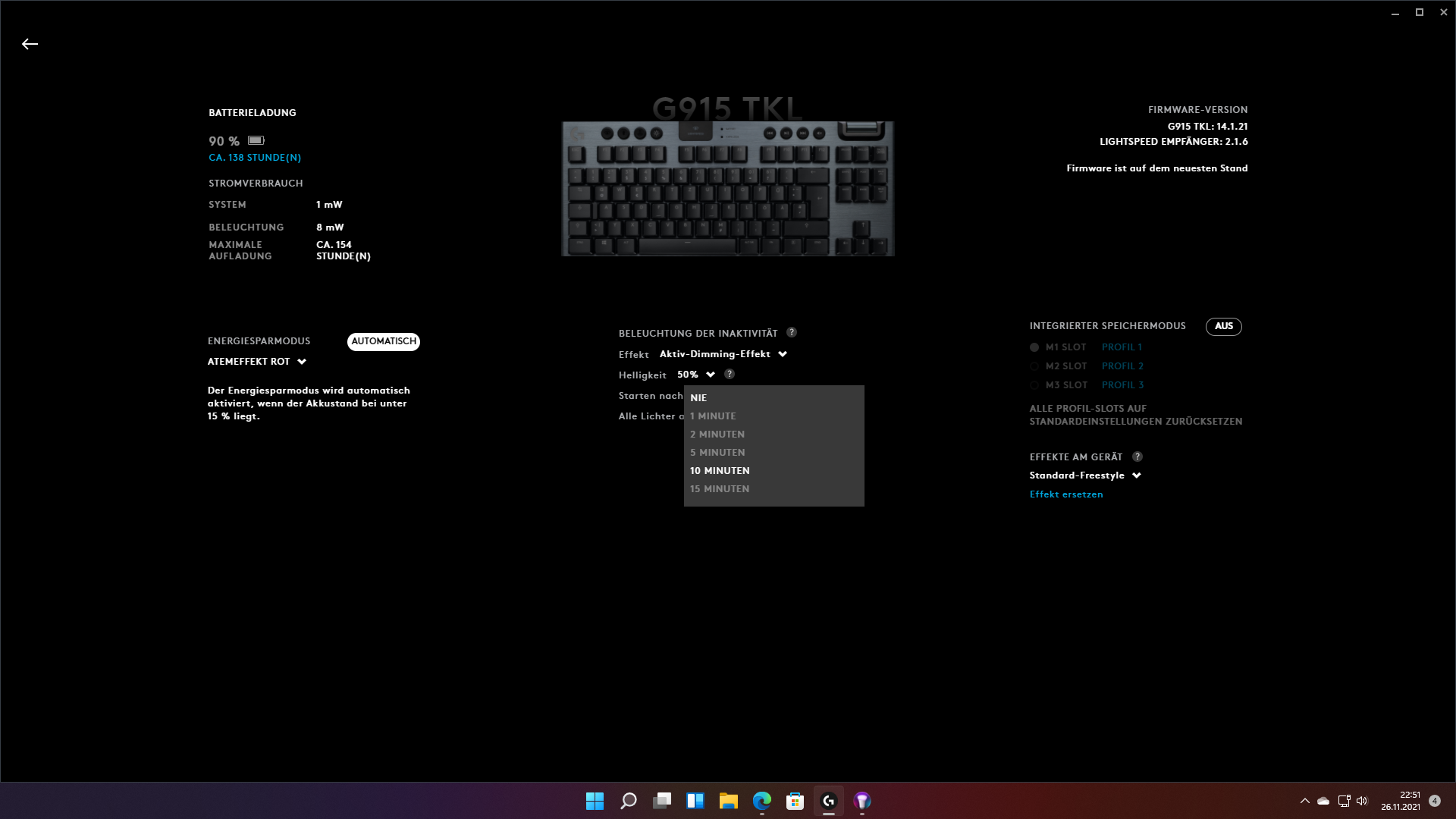Toggle Integrierter Speichermodus AUS switch
This screenshot has height=819, width=1456.
point(1223,326)
